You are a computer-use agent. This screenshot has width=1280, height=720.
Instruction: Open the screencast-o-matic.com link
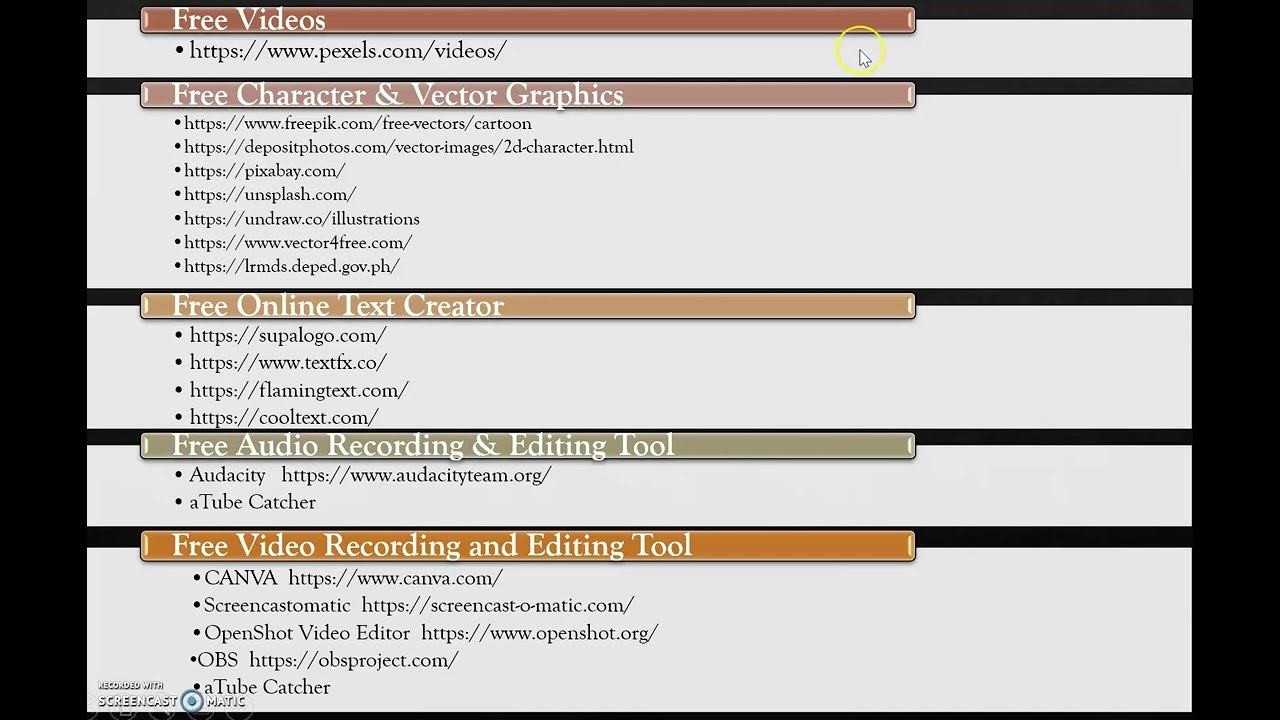pos(498,606)
